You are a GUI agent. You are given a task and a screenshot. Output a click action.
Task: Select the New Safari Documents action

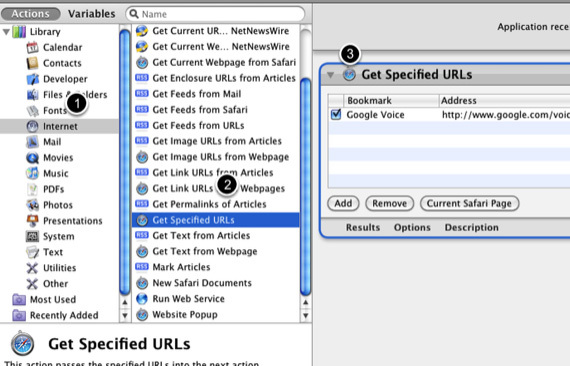216,283
